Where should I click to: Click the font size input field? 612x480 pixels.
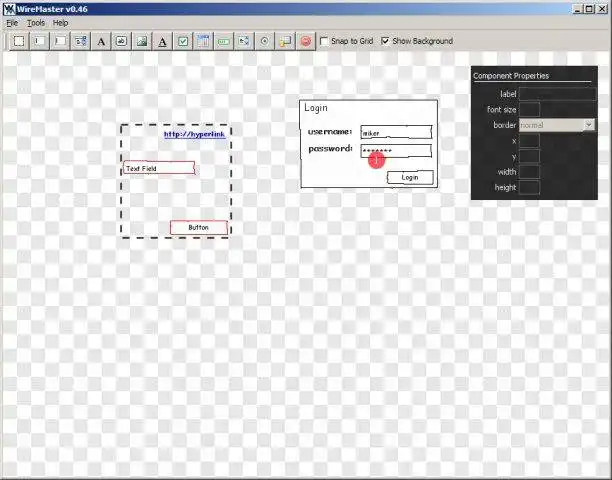point(530,110)
